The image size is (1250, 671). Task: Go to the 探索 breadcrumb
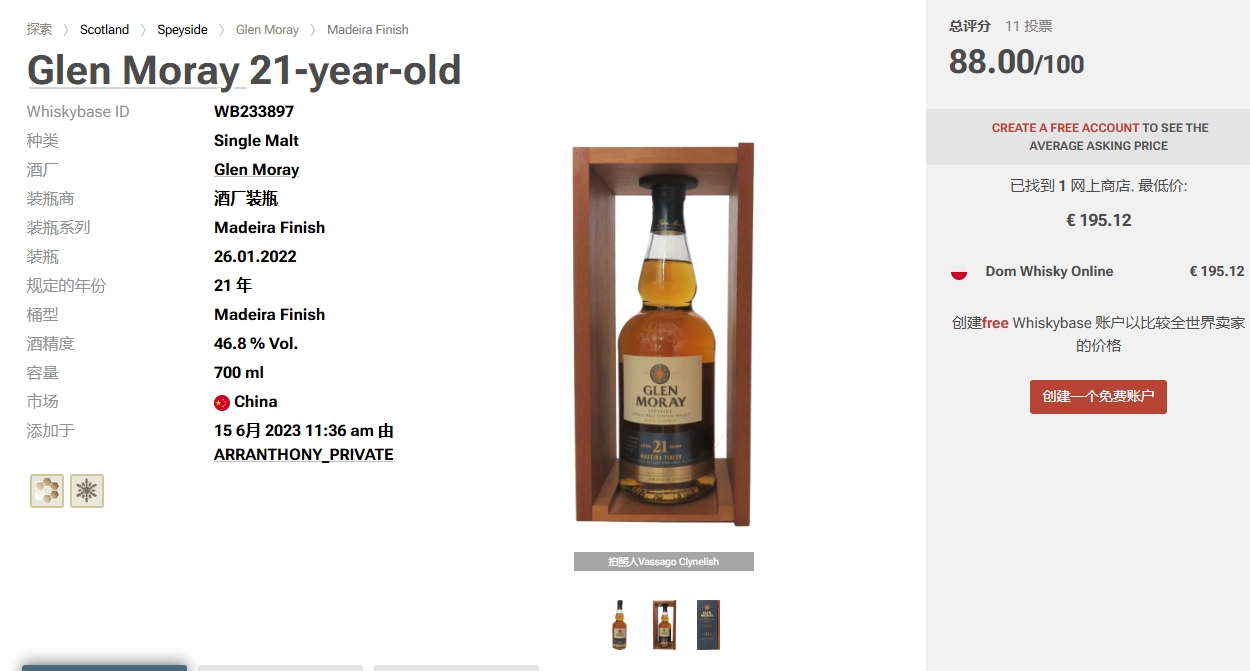tap(39, 29)
